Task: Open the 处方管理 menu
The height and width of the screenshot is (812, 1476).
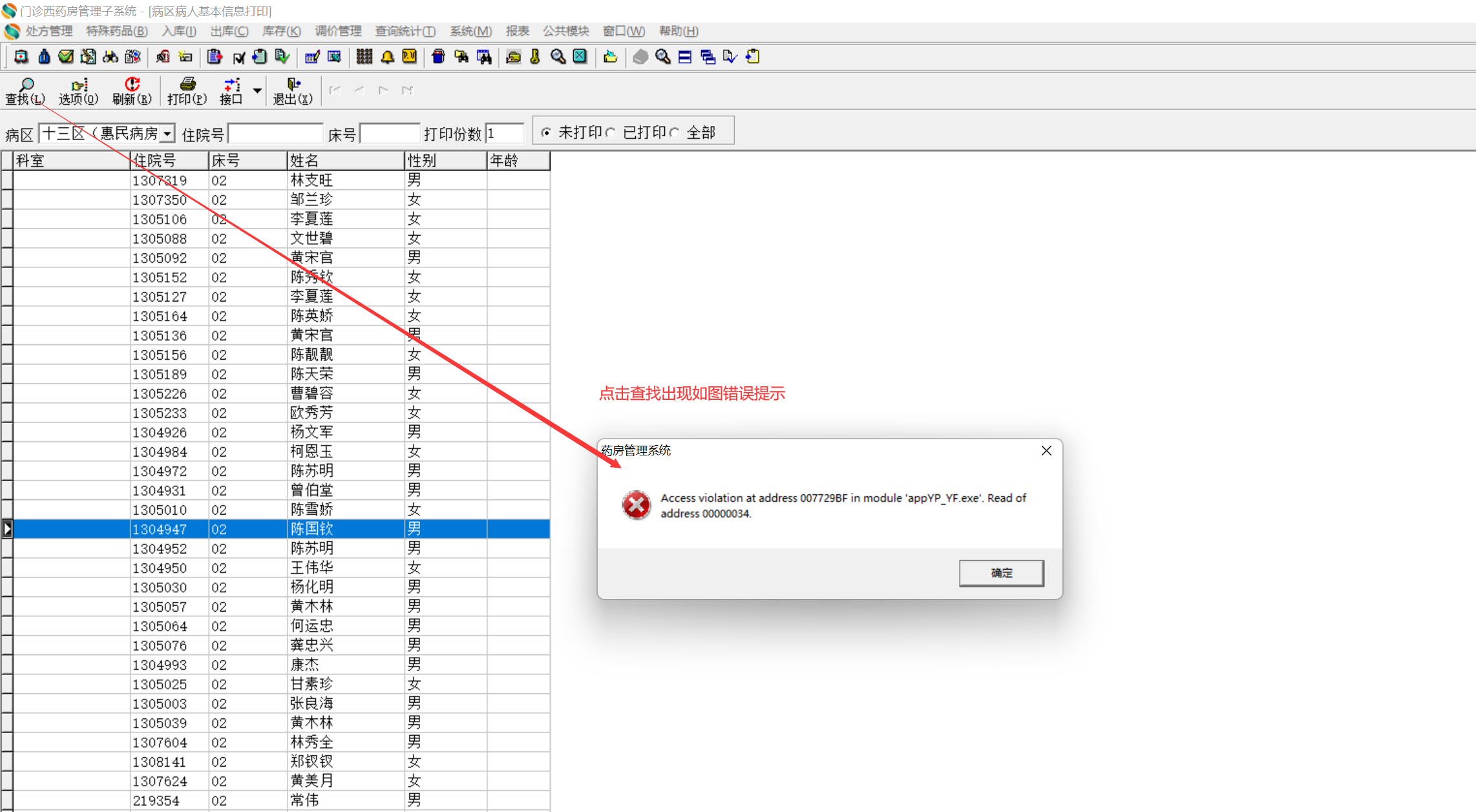Action: pos(48,31)
